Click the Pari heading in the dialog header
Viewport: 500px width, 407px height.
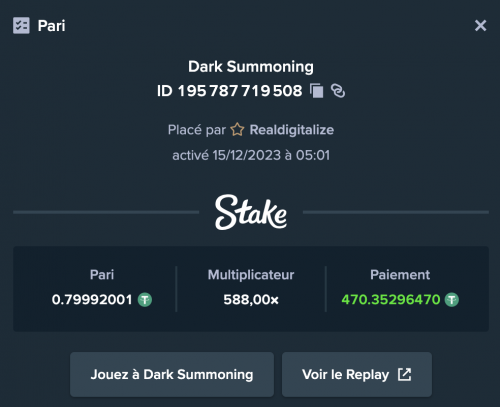coord(51,26)
